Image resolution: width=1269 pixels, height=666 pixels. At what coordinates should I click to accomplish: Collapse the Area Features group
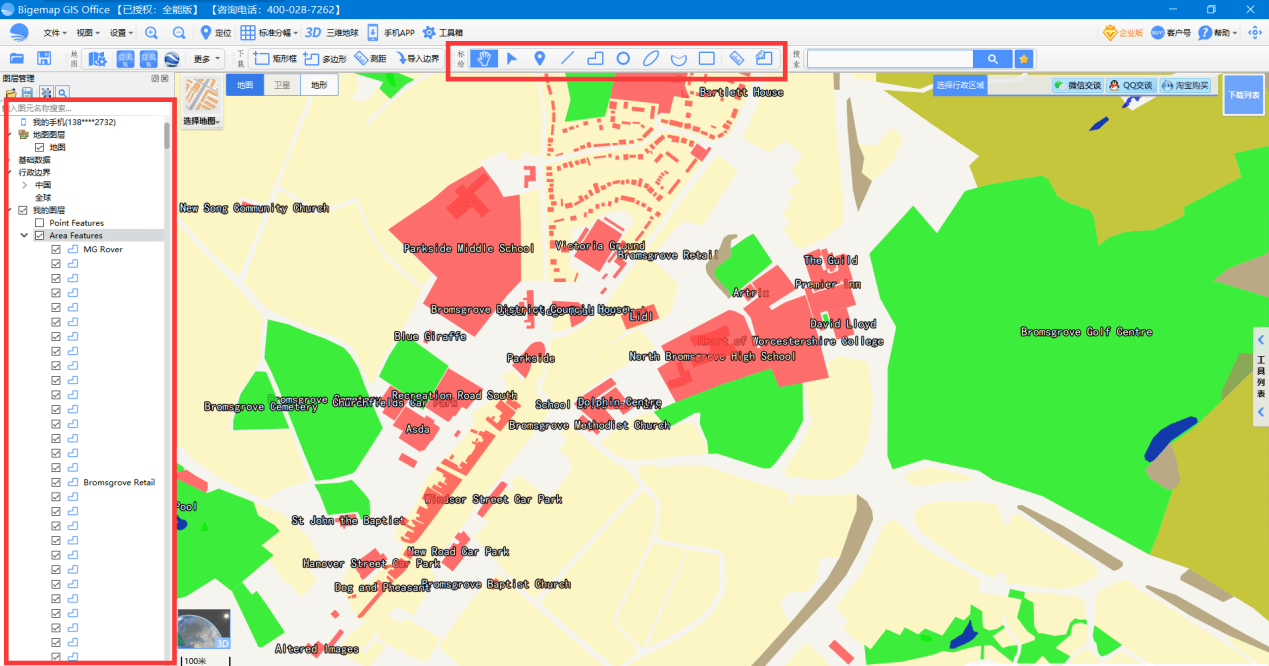click(24, 235)
